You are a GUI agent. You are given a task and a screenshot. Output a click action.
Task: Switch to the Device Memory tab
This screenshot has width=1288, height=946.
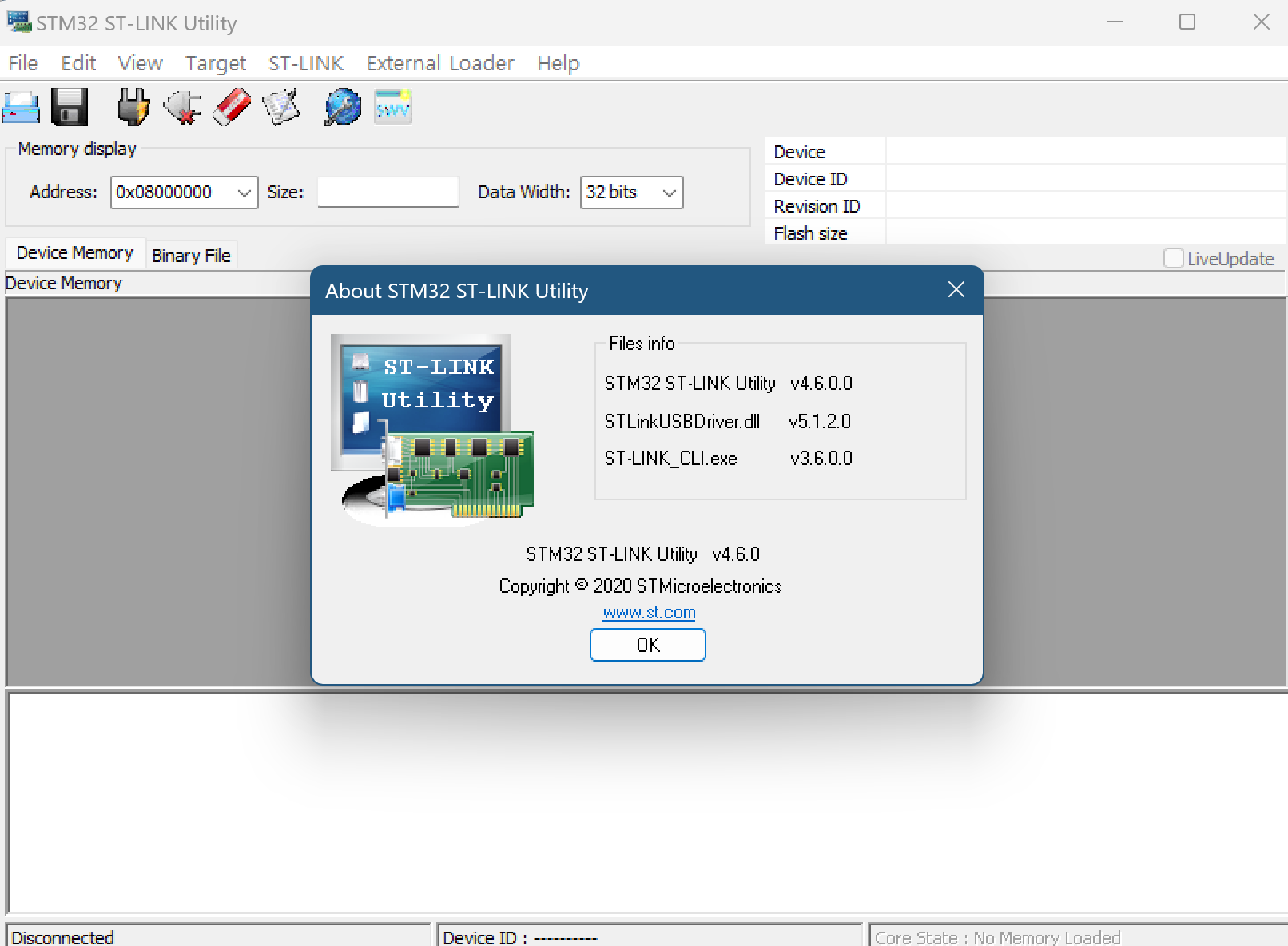75,253
